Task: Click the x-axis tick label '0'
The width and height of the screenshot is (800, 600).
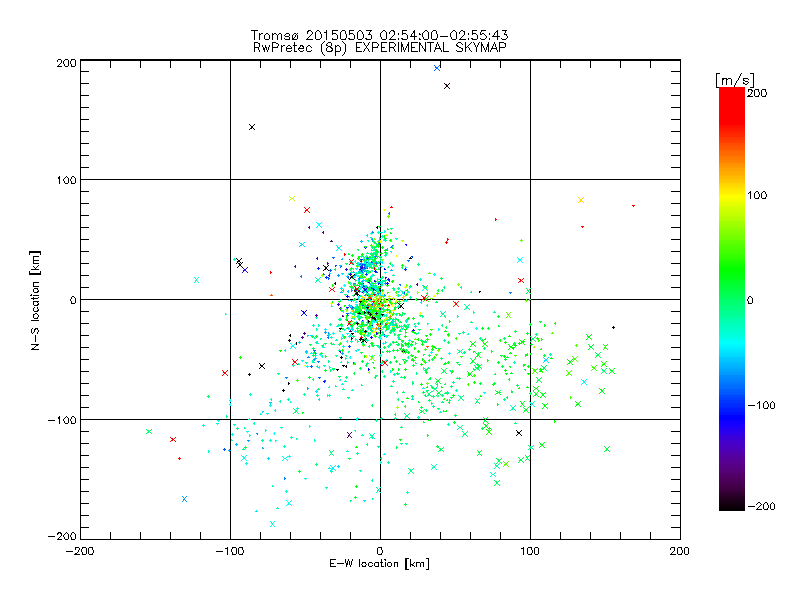Action: pos(380,551)
